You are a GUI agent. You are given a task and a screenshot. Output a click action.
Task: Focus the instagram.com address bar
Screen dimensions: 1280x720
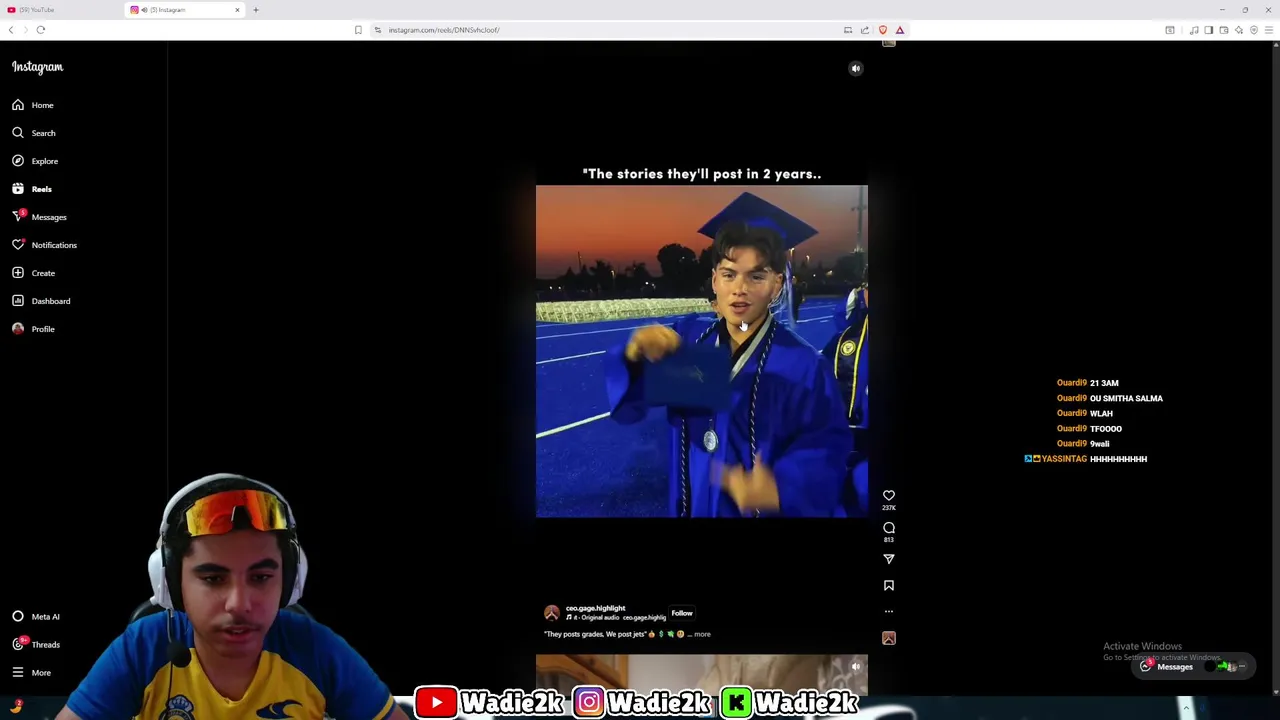pos(610,30)
